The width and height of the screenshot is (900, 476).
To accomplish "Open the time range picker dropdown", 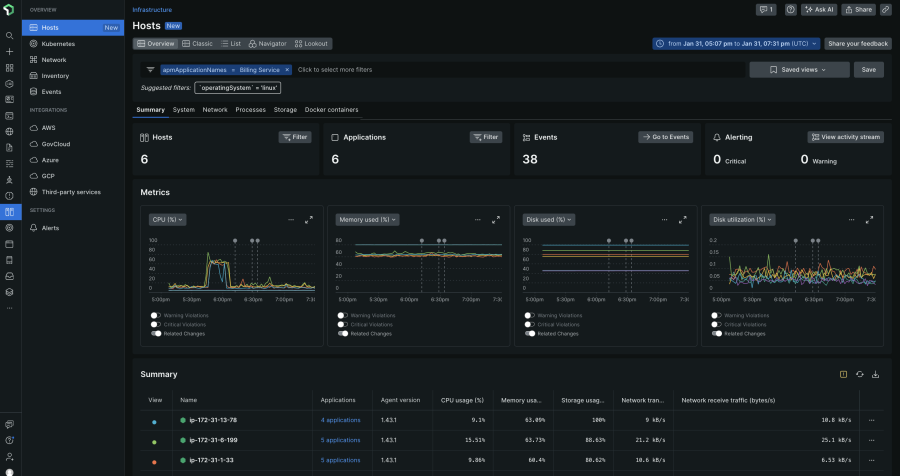I will click(x=736, y=44).
